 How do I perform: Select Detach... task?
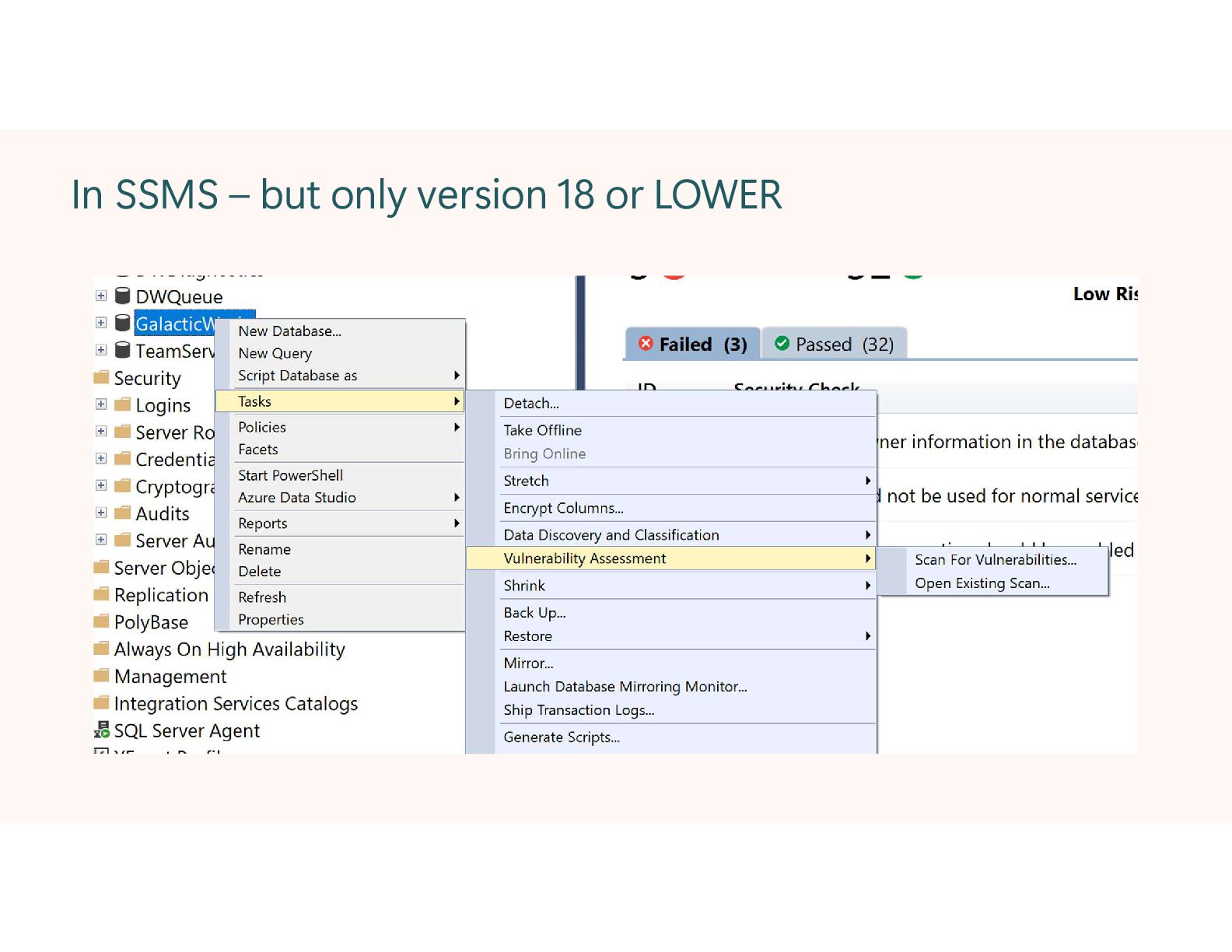coord(672,404)
